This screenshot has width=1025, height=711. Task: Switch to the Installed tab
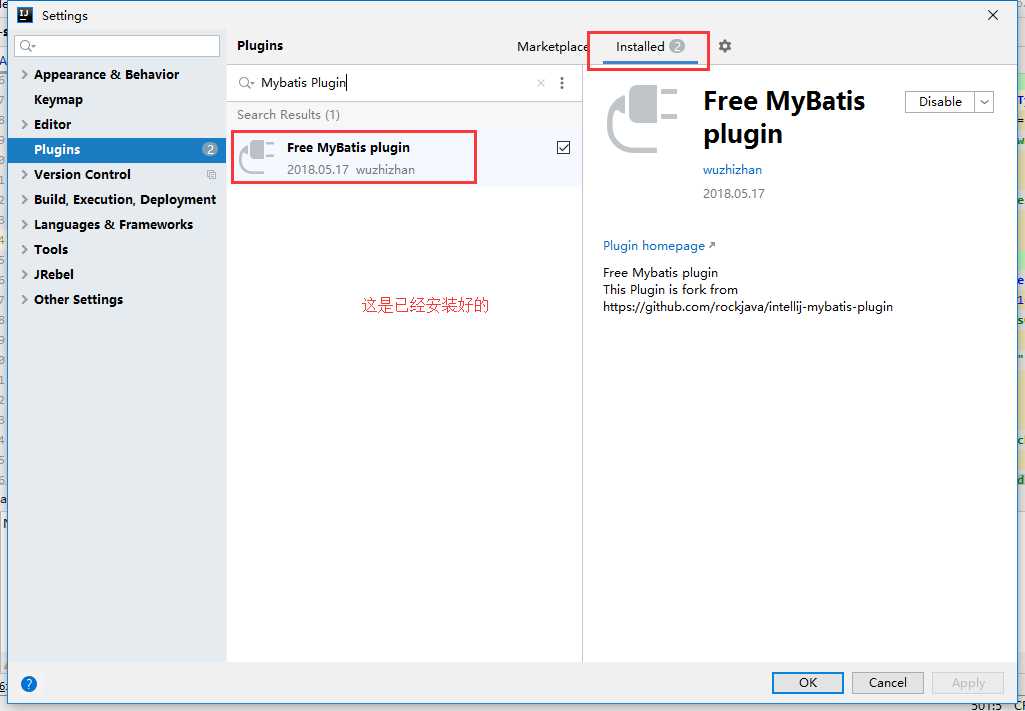coord(650,47)
